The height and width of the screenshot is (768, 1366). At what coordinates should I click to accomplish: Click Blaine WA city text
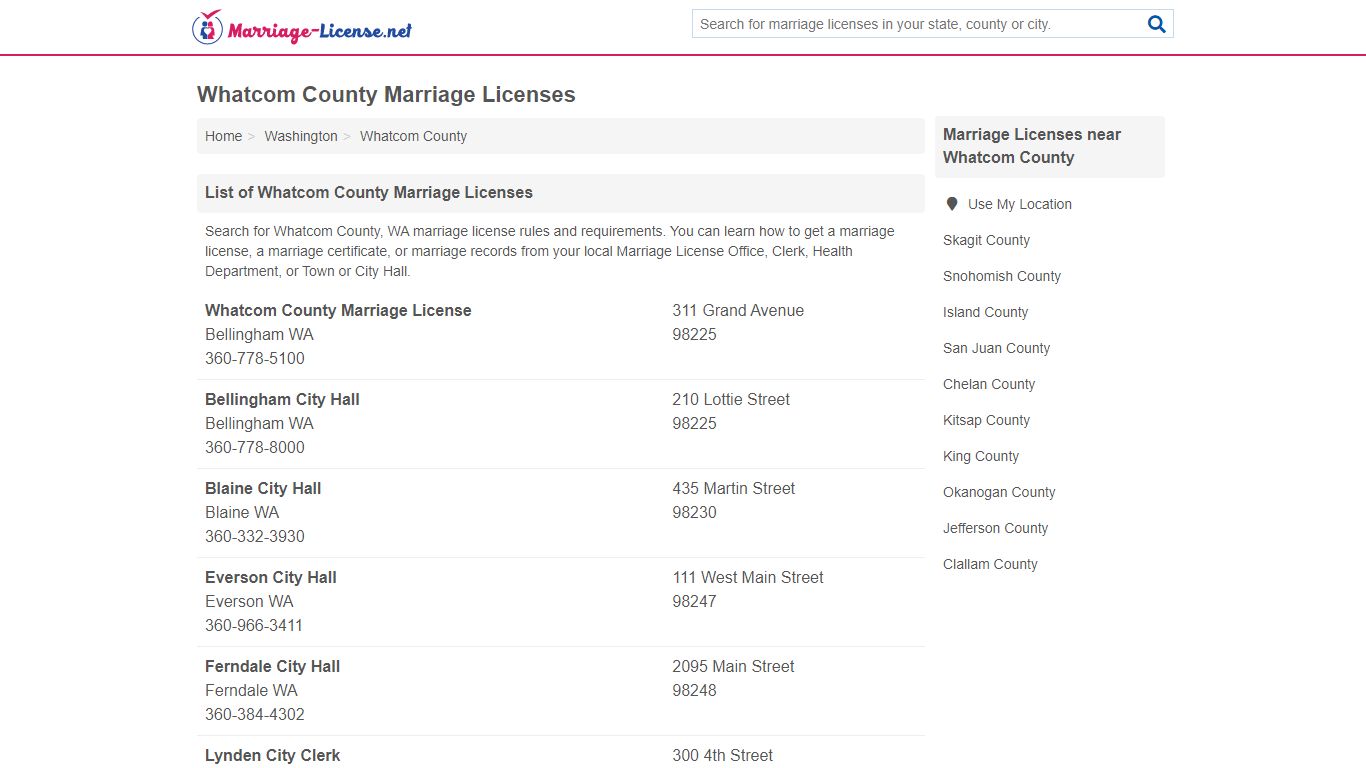pos(242,512)
